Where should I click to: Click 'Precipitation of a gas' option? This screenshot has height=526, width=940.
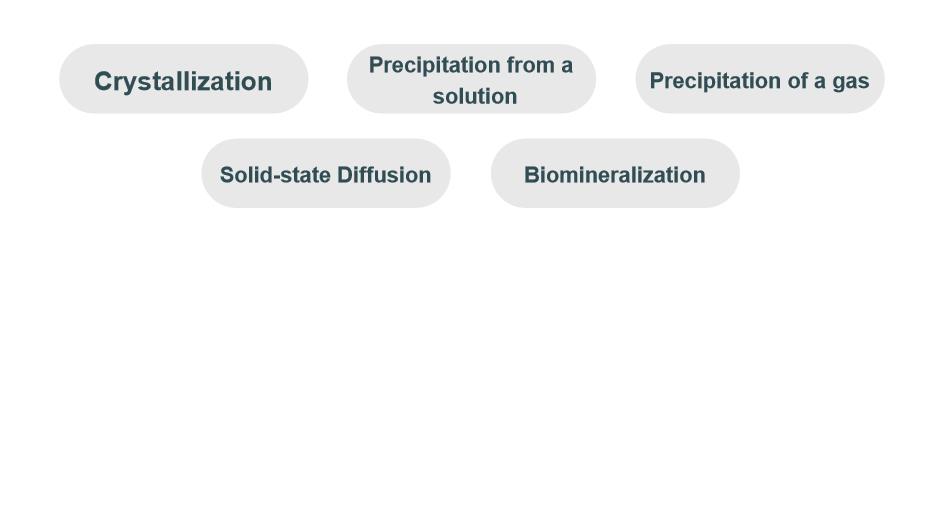click(759, 79)
